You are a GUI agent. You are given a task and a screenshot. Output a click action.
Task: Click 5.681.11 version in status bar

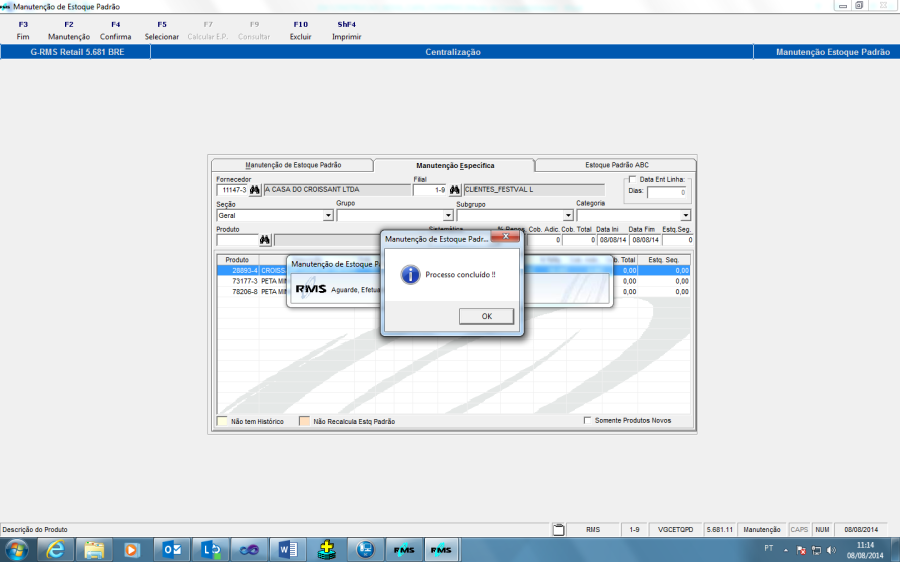pos(719,529)
